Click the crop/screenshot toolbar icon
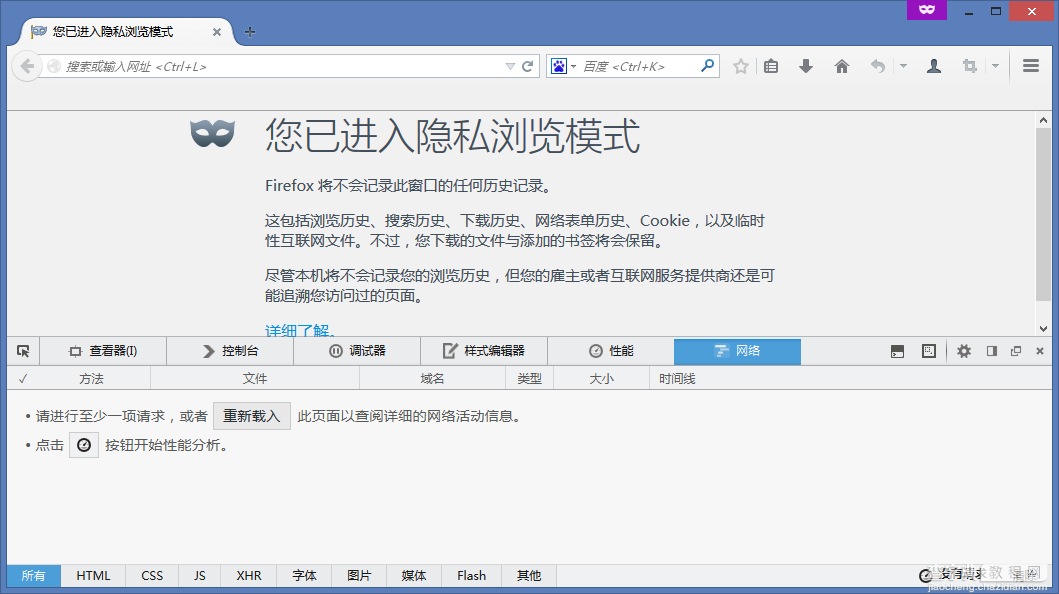This screenshot has width=1059, height=594. [x=970, y=66]
